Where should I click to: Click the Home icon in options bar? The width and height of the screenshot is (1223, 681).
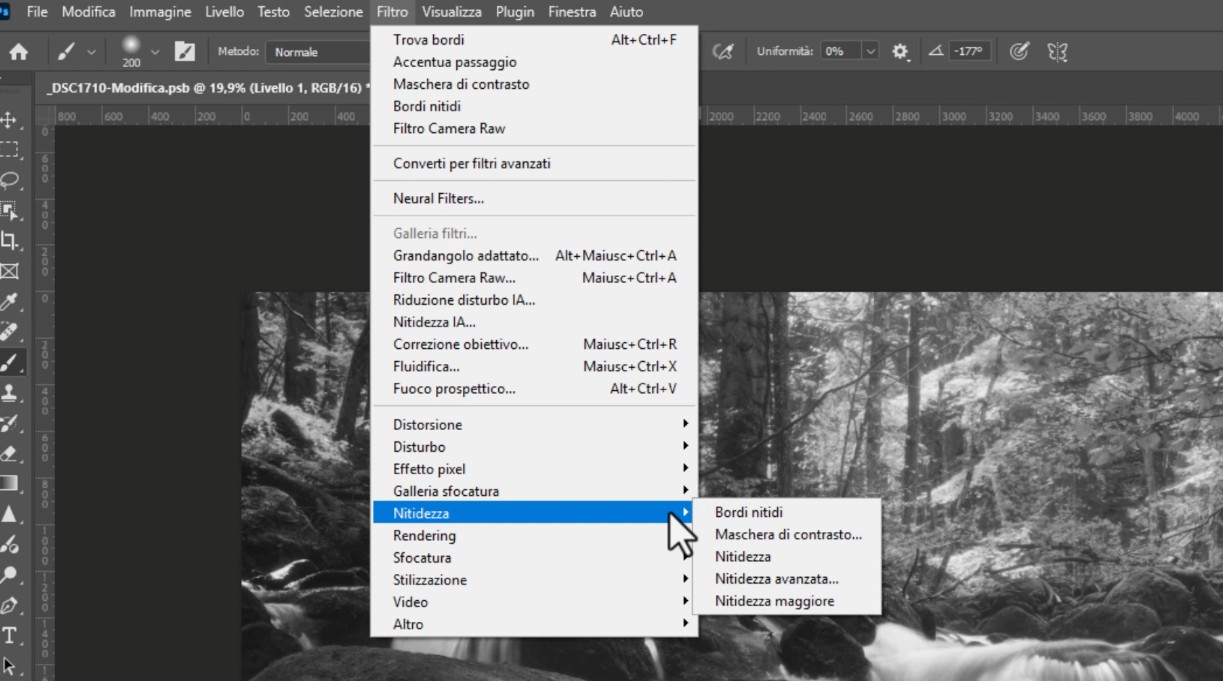click(18, 51)
